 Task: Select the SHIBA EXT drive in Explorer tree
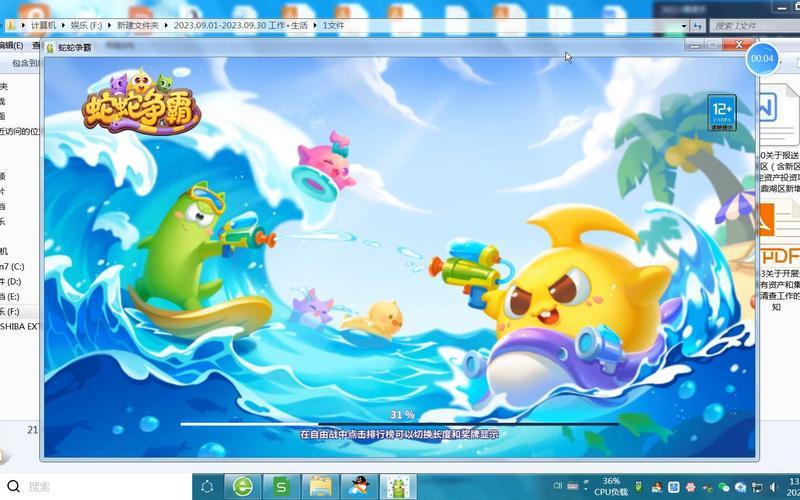click(x=19, y=326)
